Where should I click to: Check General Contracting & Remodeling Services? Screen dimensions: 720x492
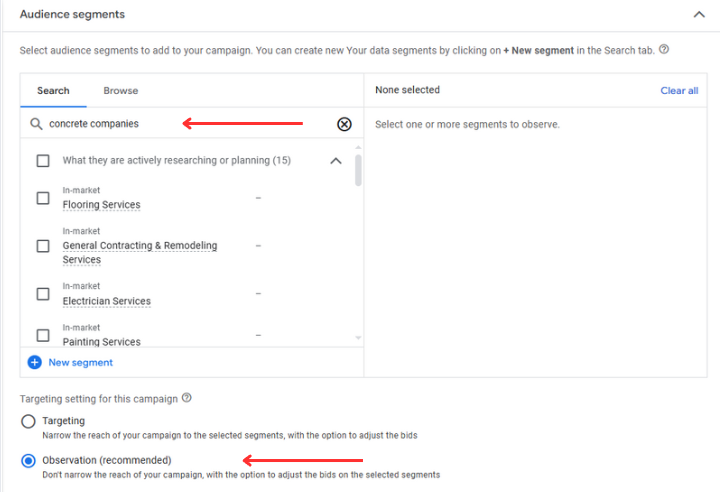click(43, 246)
